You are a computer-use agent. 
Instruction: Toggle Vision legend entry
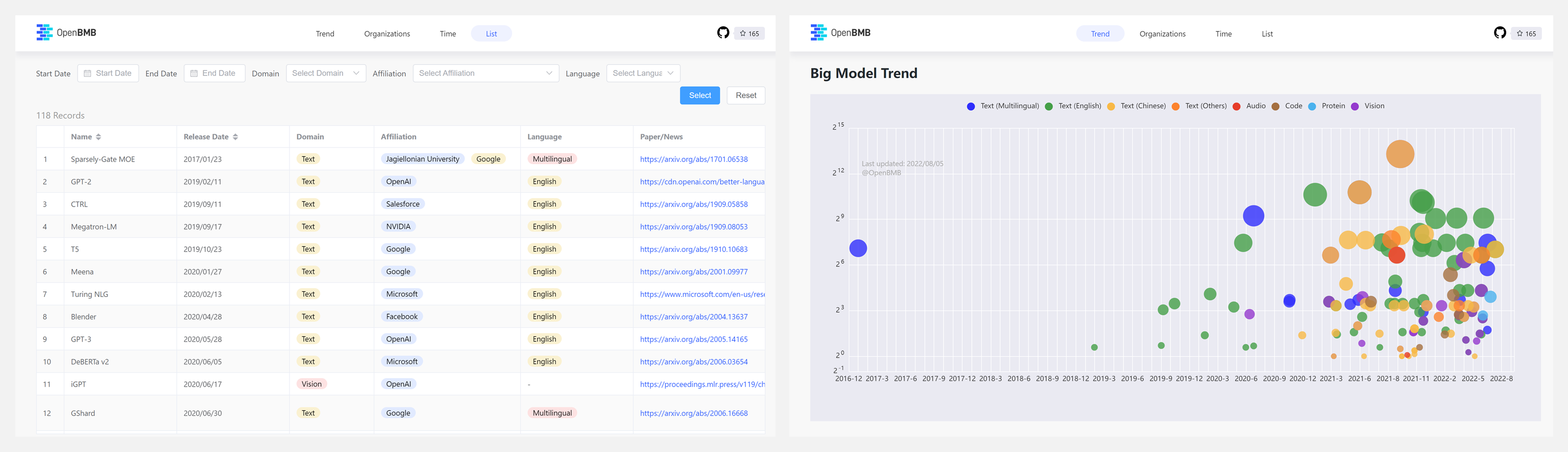(x=1368, y=107)
